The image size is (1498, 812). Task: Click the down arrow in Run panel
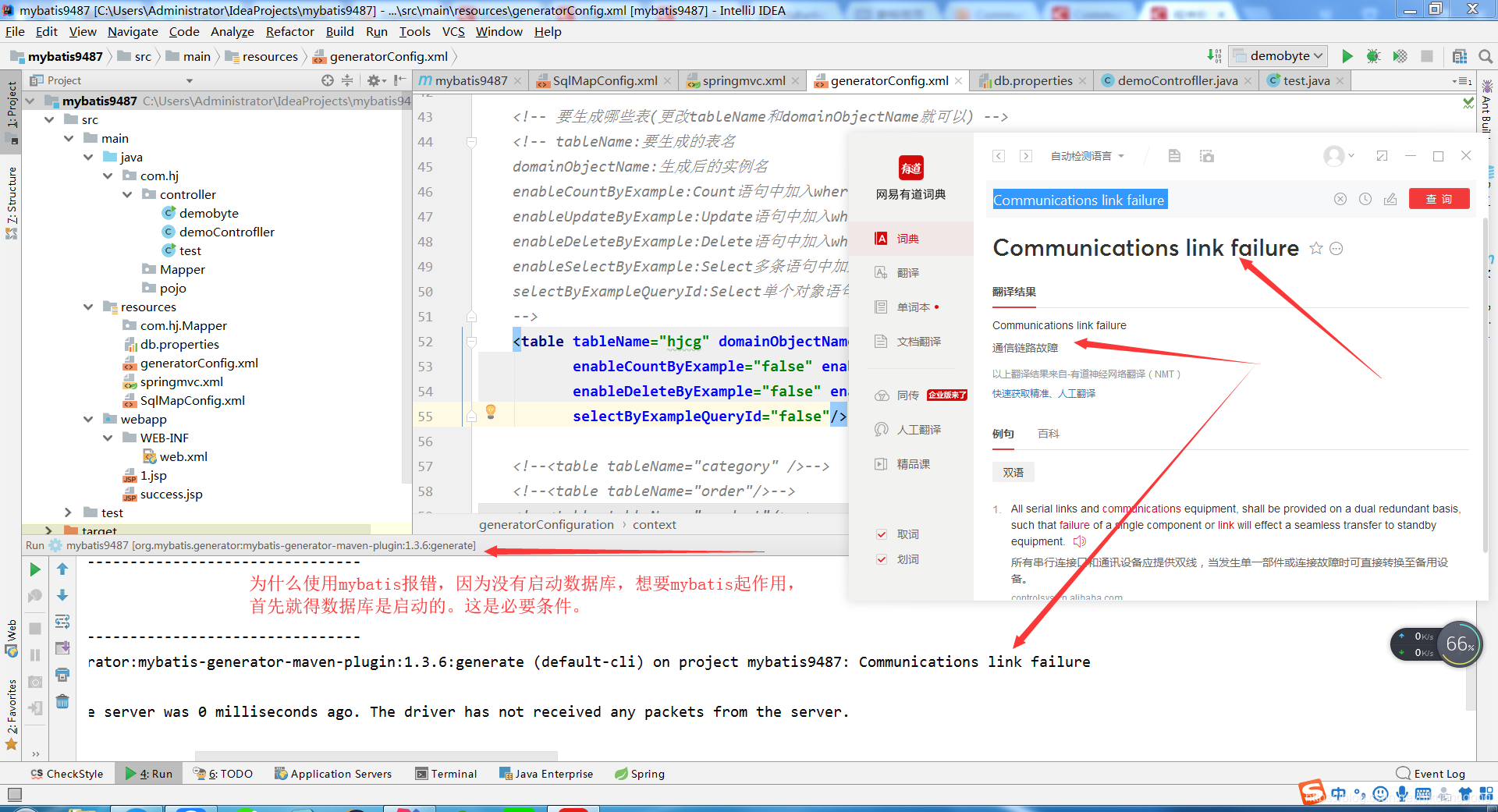pos(62,596)
